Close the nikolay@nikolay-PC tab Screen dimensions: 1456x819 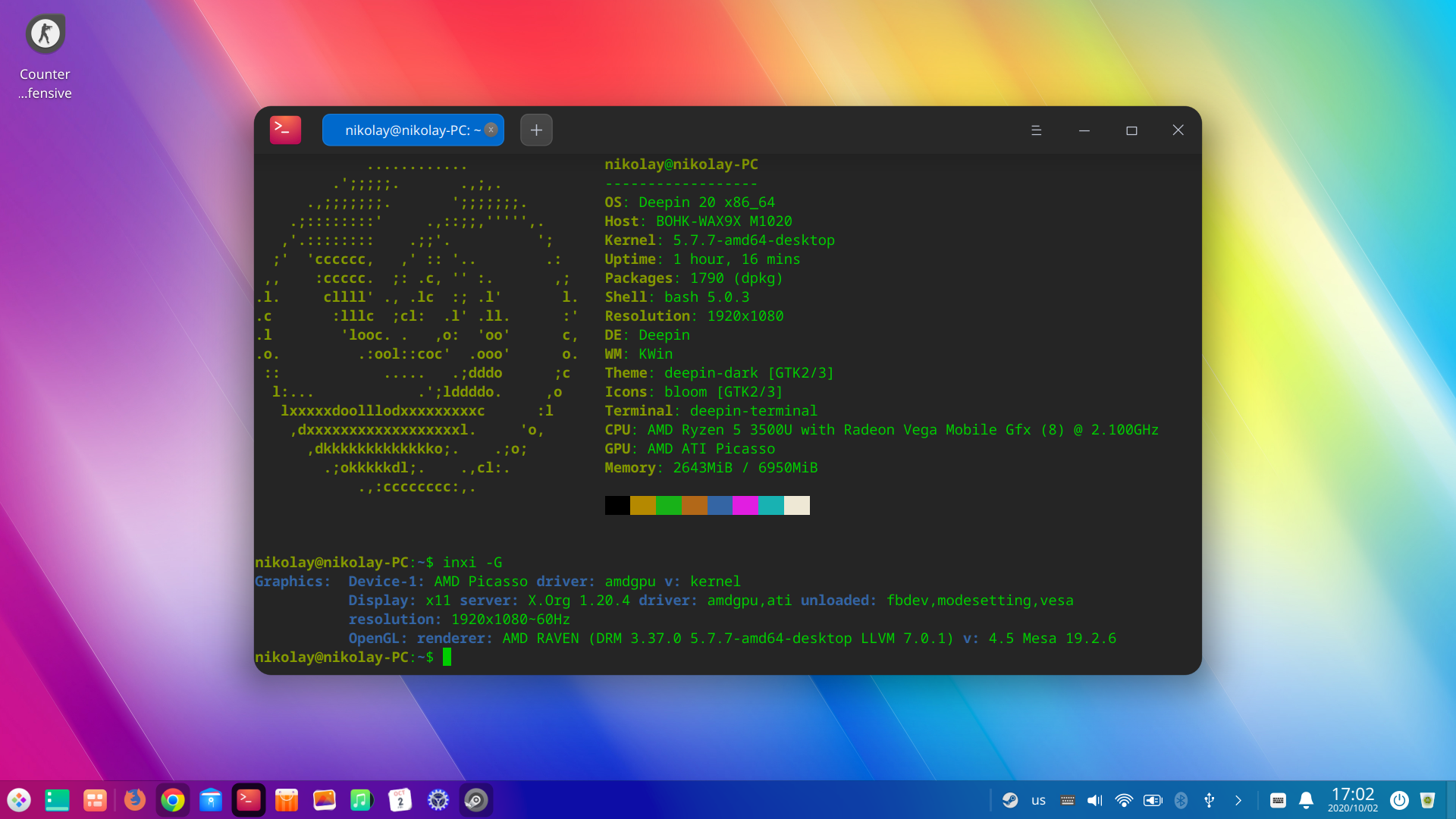click(x=491, y=130)
